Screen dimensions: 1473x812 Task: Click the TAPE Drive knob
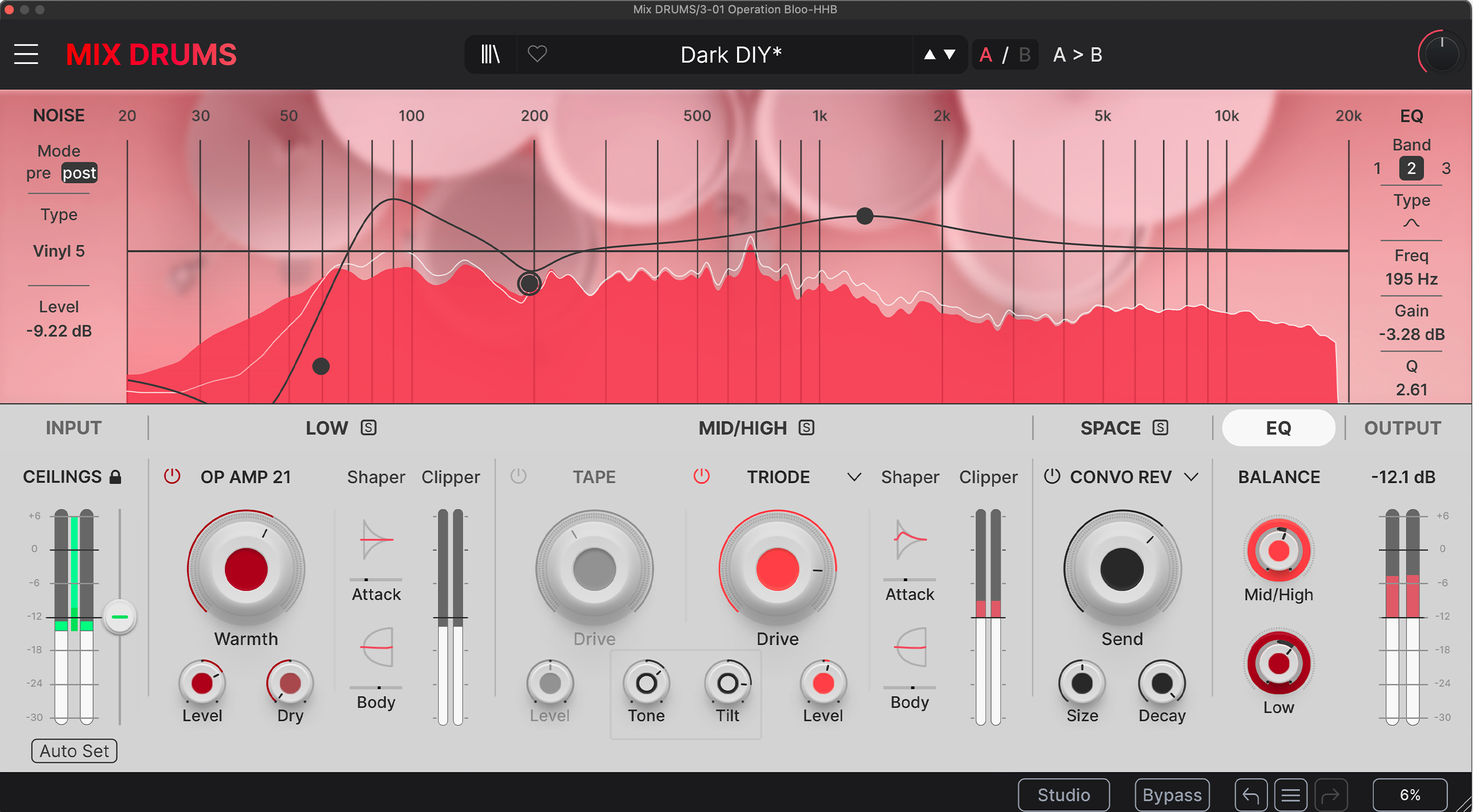tap(594, 568)
